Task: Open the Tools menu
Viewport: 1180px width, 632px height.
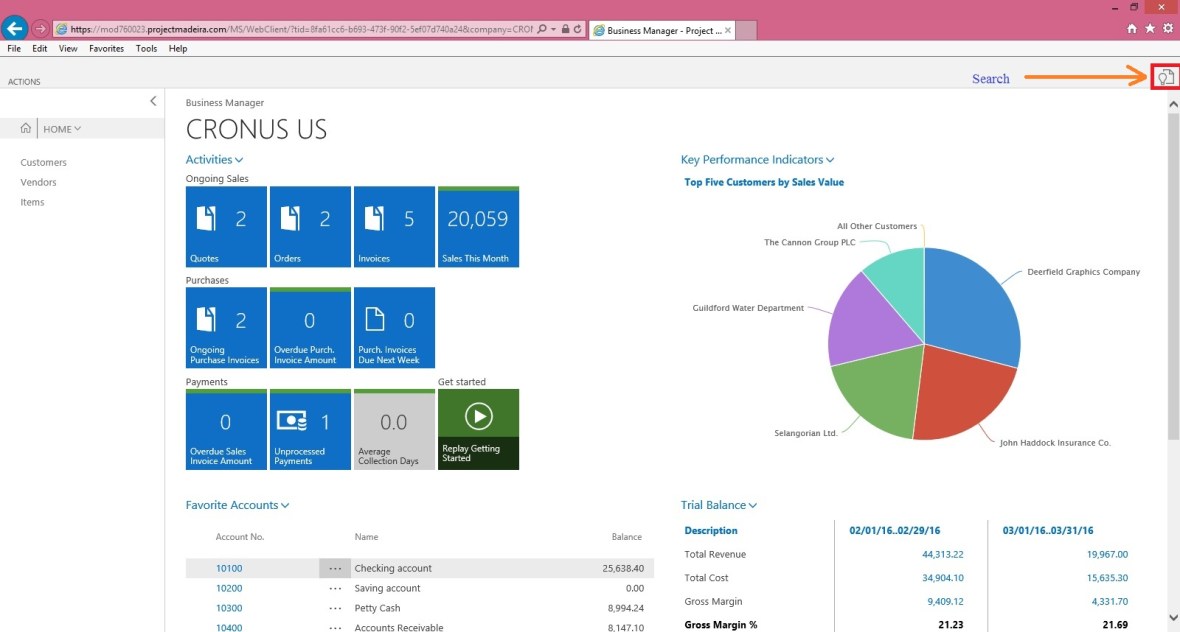Action: 146,48
